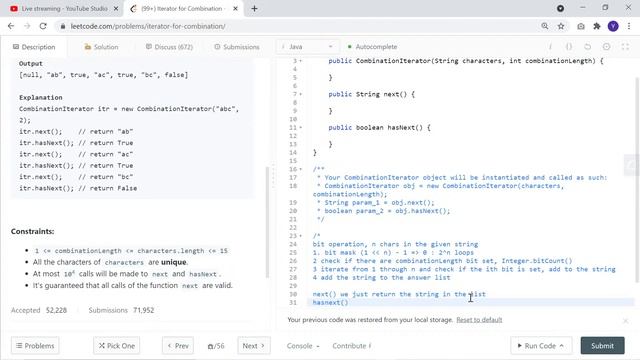Click the editor info icon
The width and height of the screenshot is (640, 360).
550,47
